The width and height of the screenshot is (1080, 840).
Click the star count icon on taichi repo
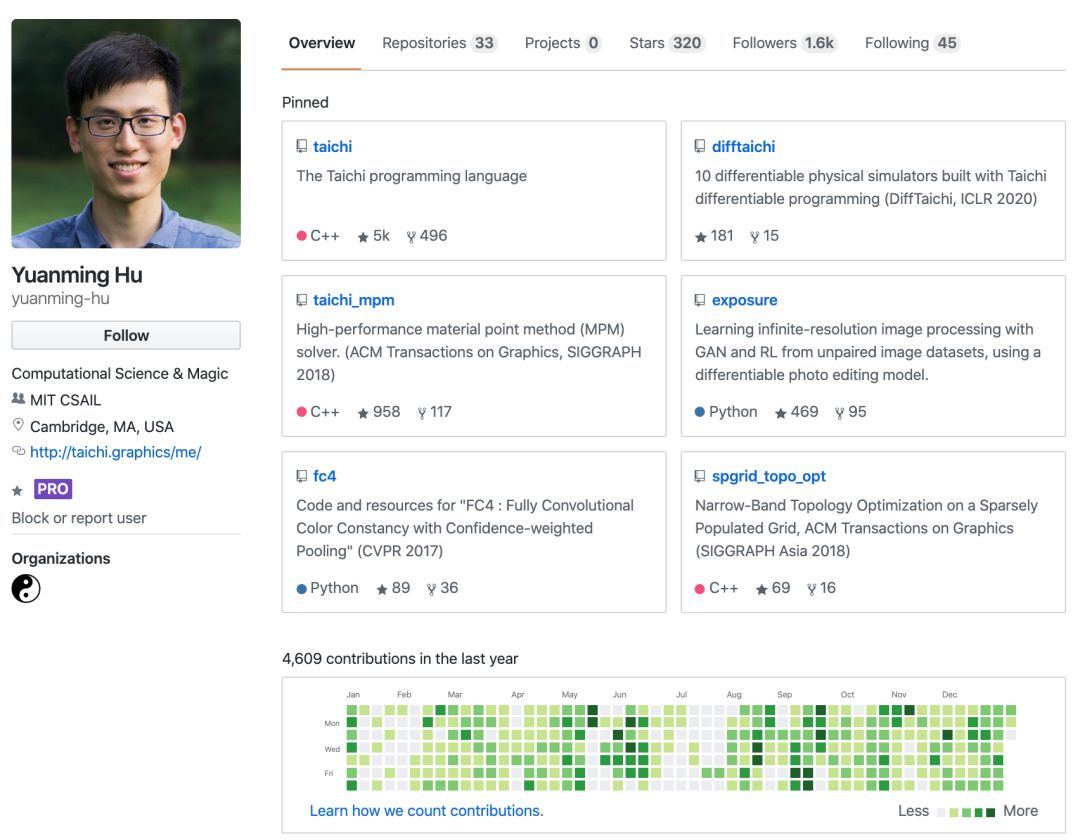click(x=363, y=237)
